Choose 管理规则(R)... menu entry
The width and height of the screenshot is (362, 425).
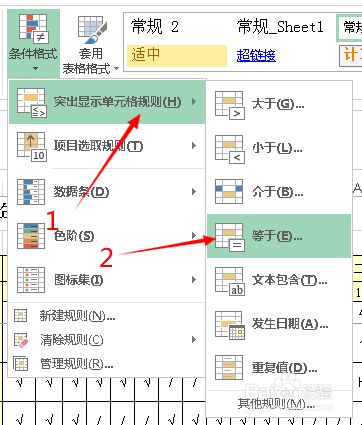click(107, 364)
